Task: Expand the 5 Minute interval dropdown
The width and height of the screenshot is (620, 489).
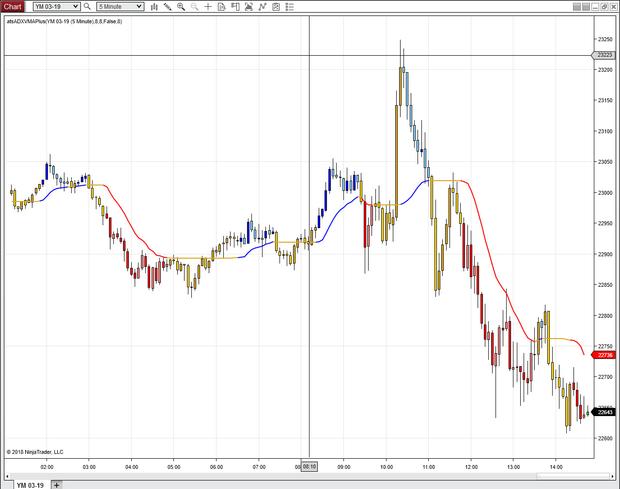Action: (x=139, y=6)
